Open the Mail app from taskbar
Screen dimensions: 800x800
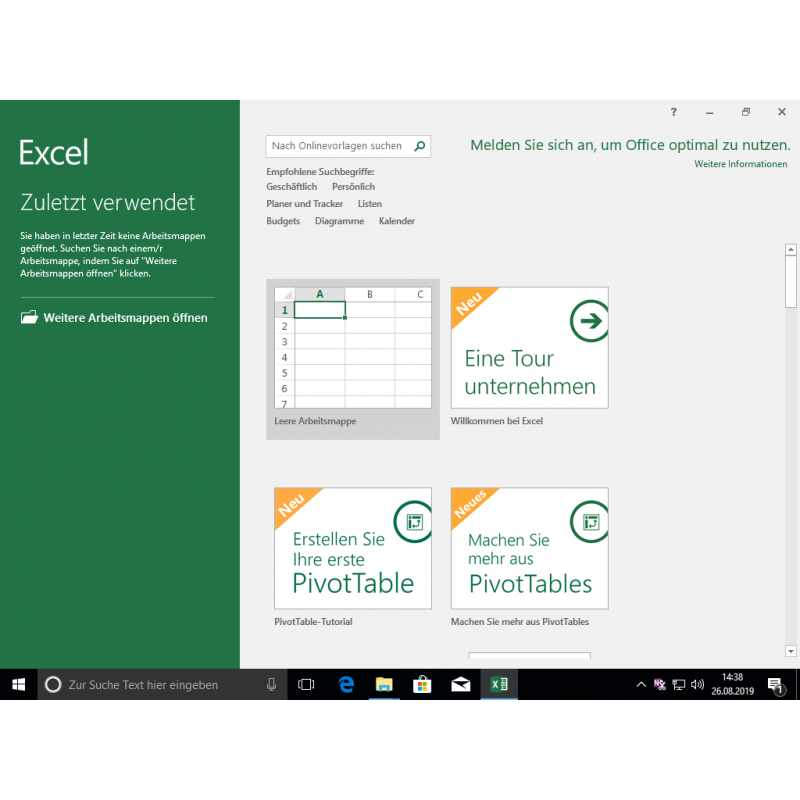coord(461,684)
